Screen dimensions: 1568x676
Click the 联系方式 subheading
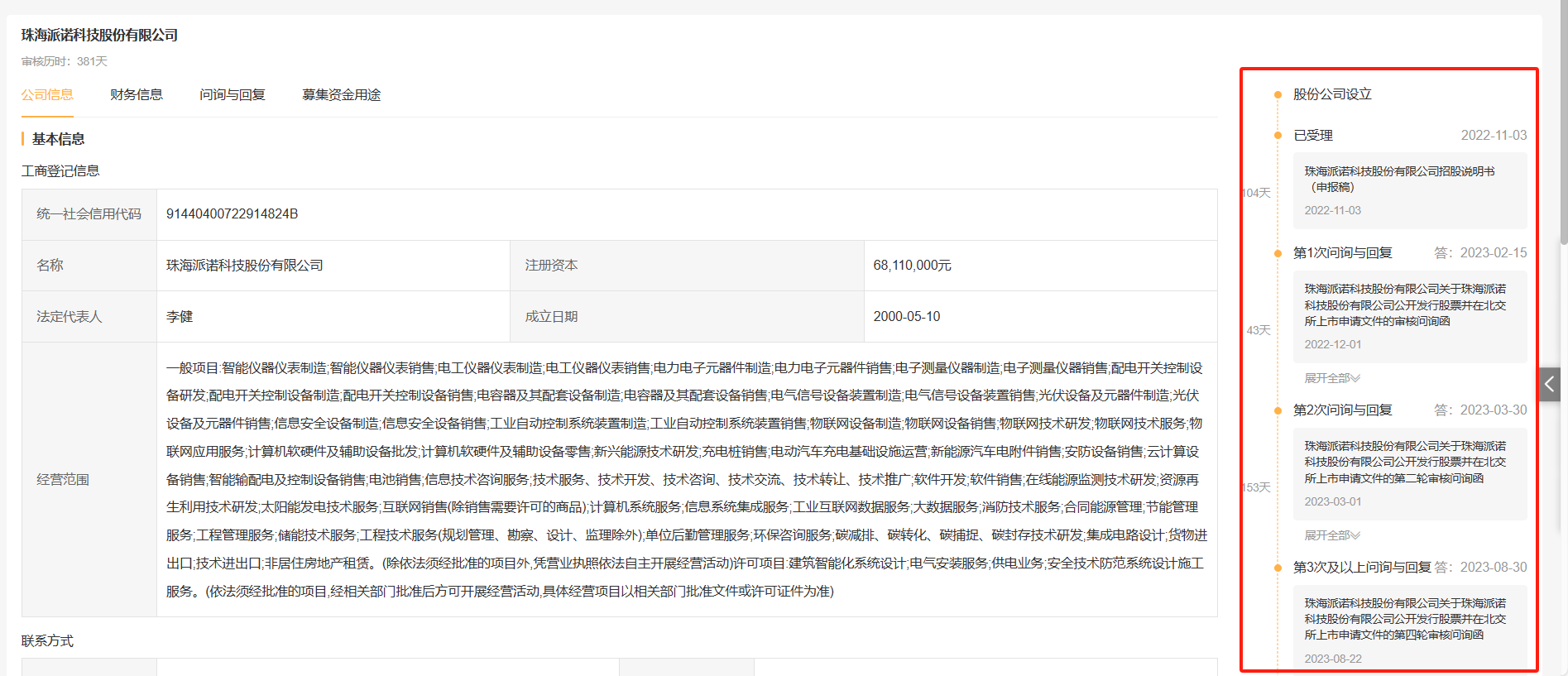47,641
